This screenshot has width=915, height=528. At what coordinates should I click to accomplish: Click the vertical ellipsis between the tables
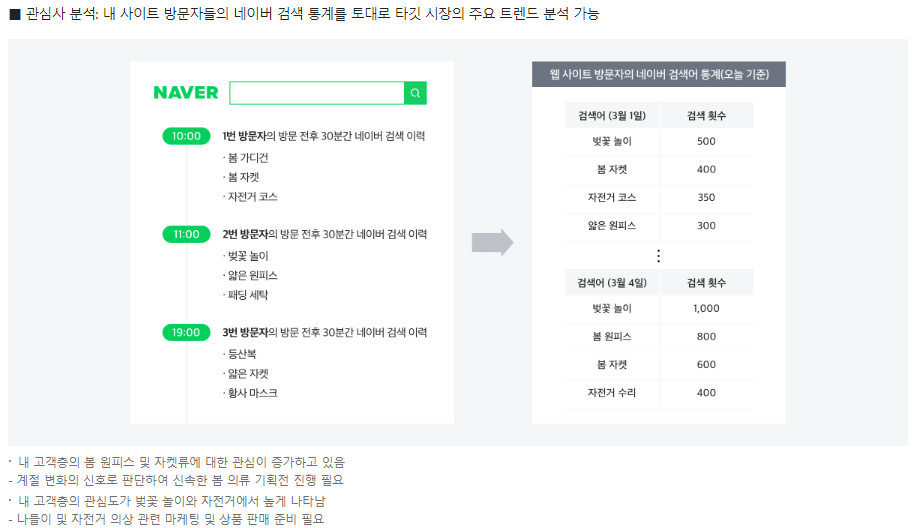658,256
